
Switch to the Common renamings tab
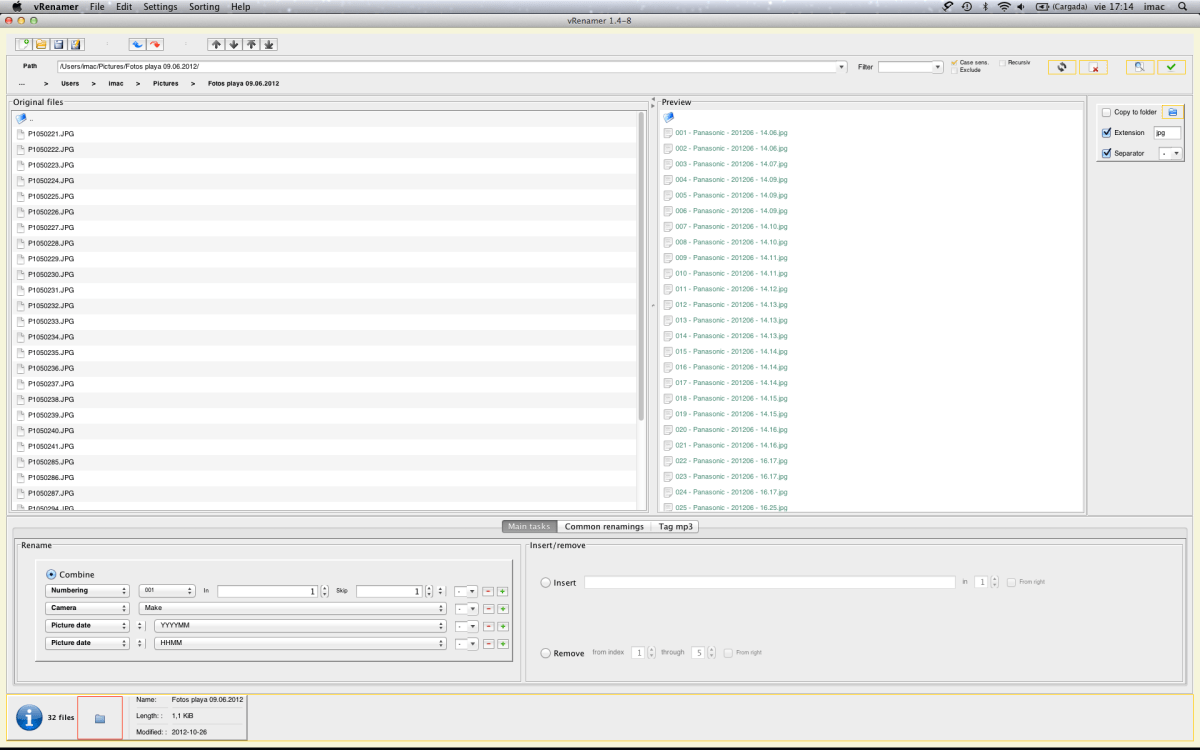(604, 526)
